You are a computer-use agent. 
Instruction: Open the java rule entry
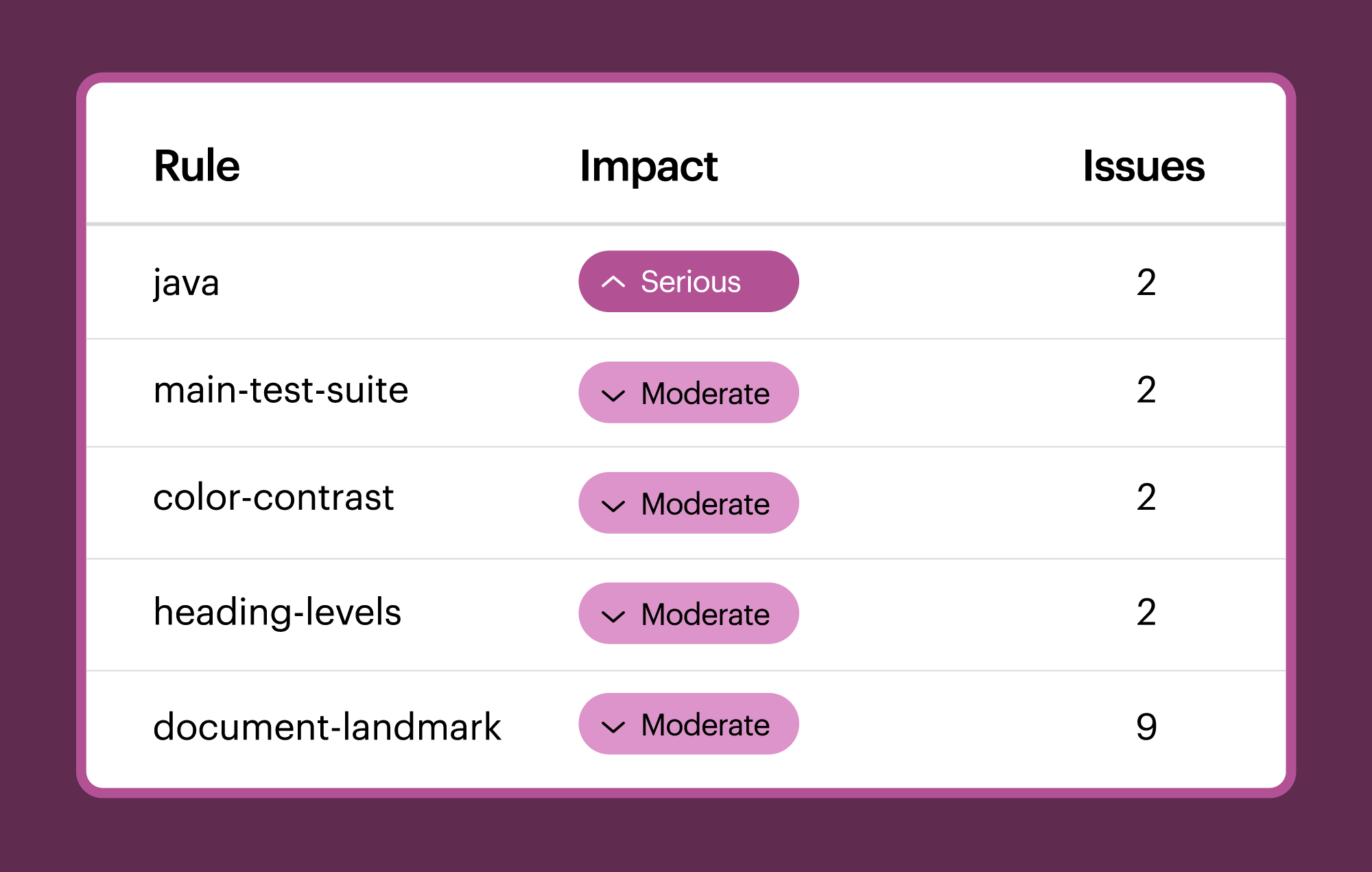coord(186,281)
